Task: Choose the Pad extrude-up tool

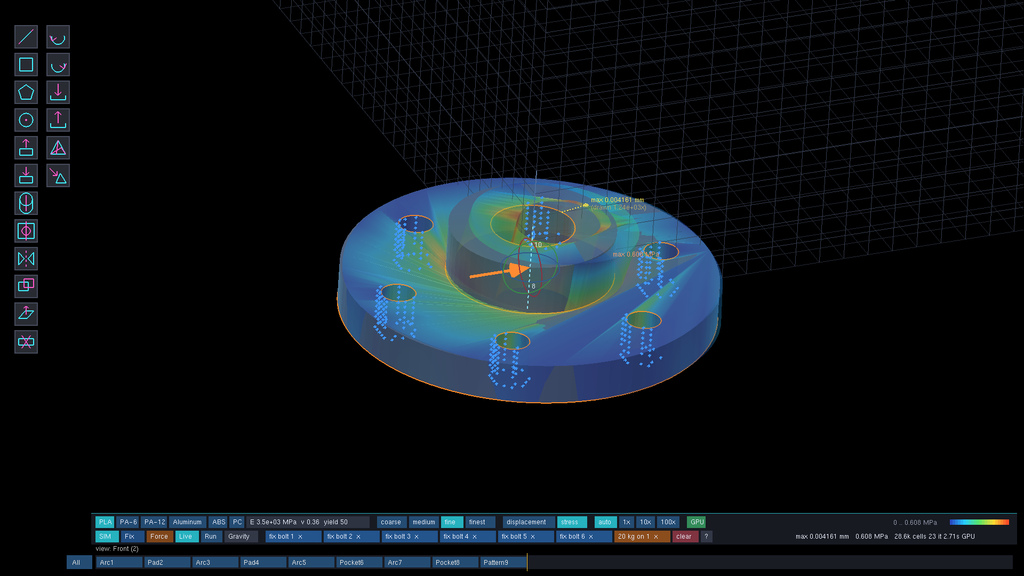Action: pos(26,148)
